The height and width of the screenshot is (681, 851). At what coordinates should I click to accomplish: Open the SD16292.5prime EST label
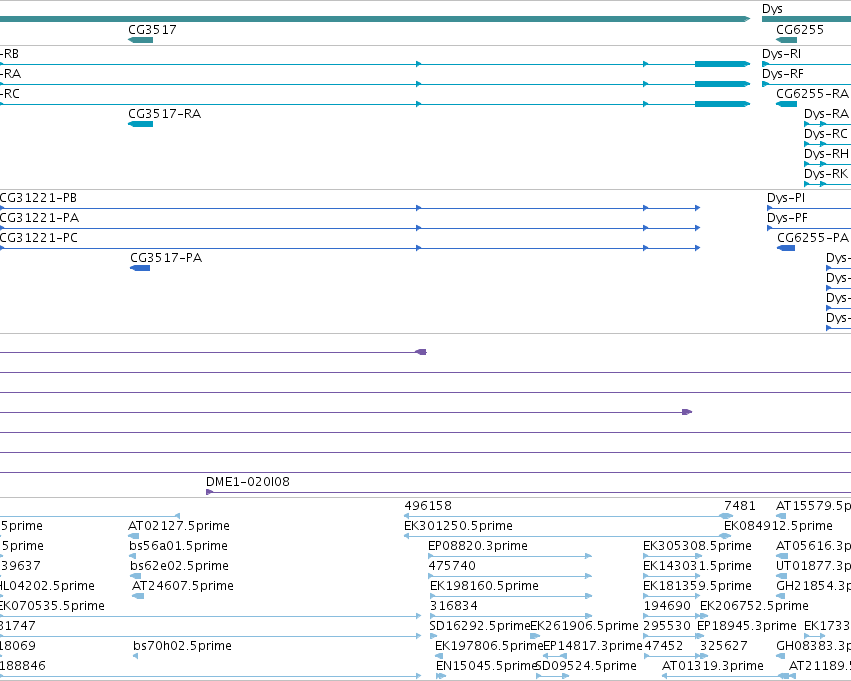(479, 626)
